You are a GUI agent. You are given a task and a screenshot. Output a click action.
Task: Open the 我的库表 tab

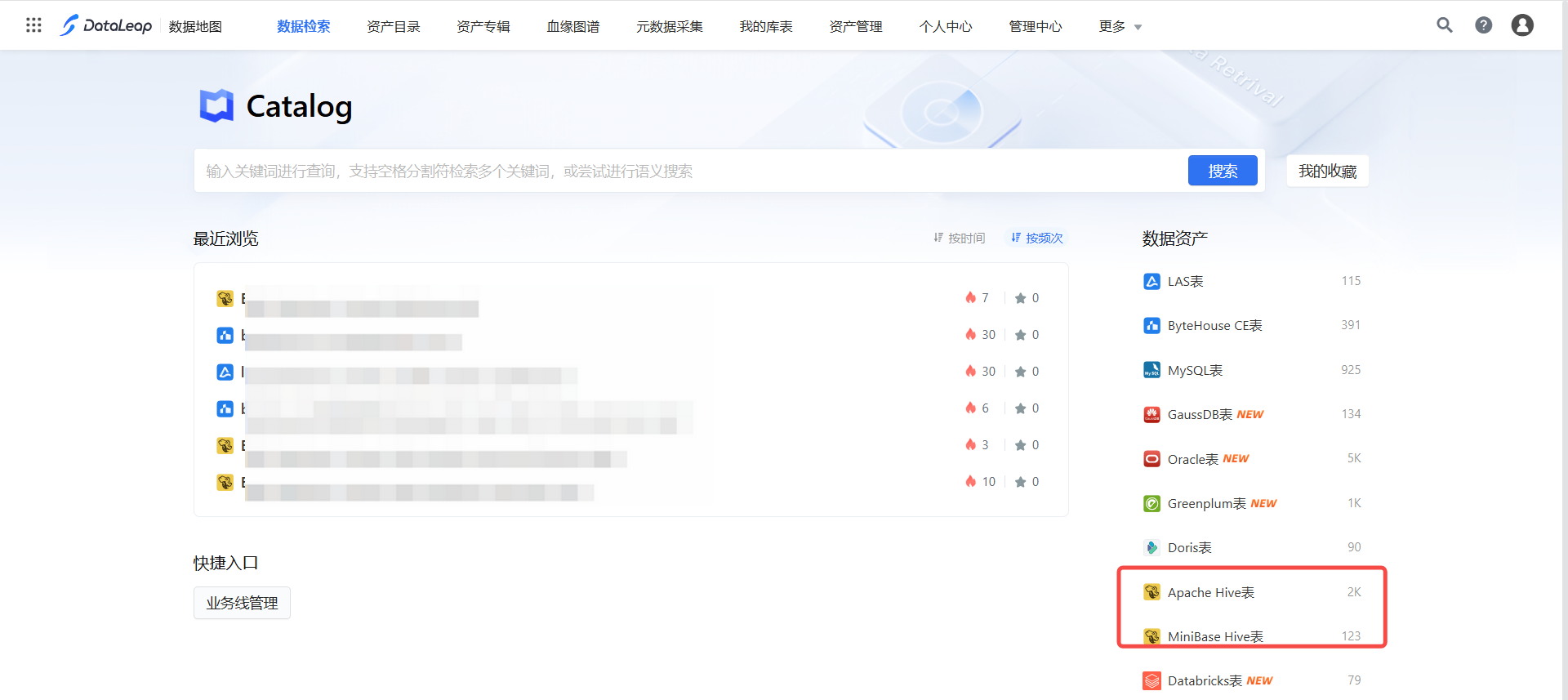click(766, 26)
